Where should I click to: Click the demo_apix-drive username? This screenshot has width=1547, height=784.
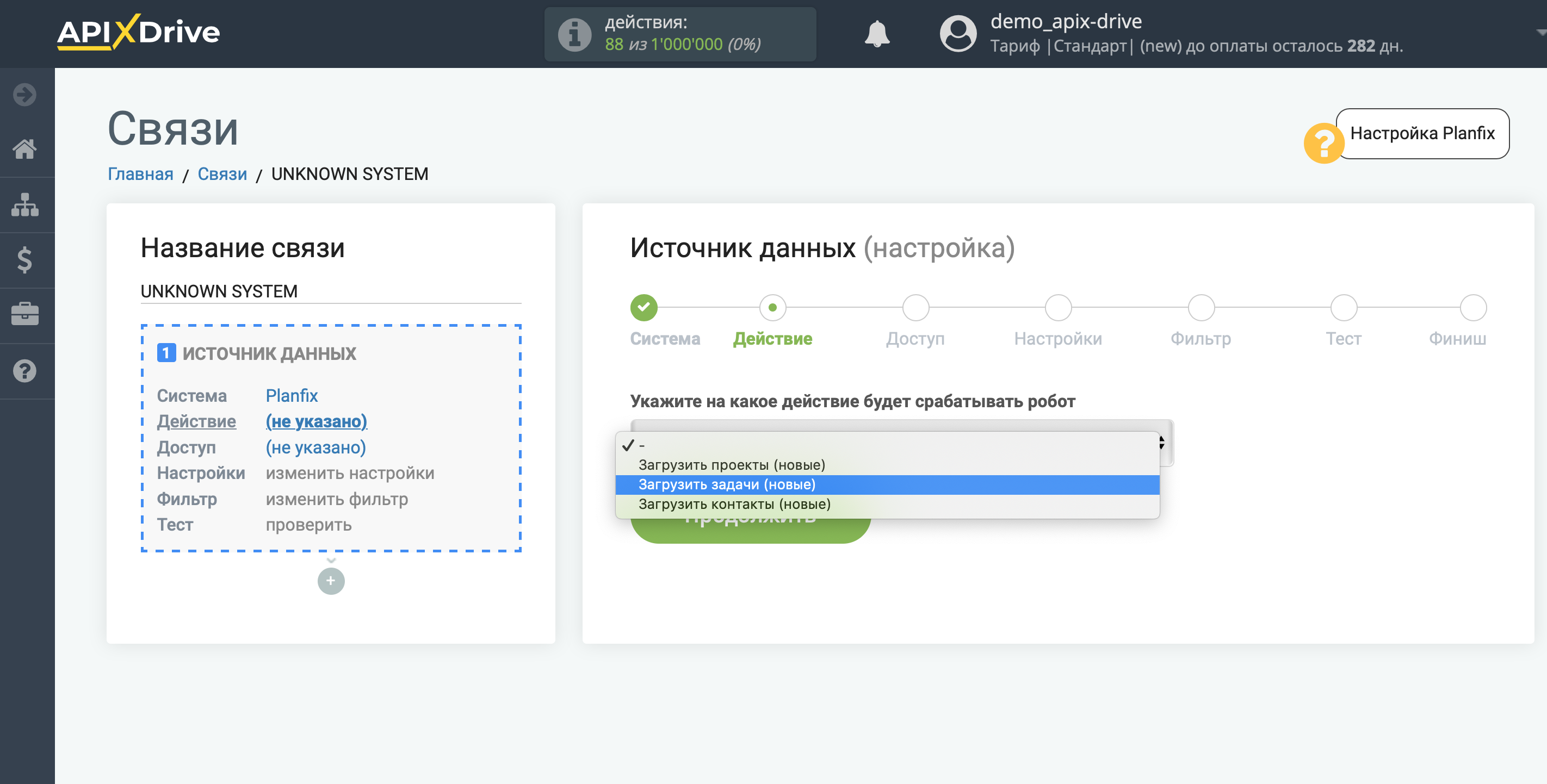point(1066,22)
